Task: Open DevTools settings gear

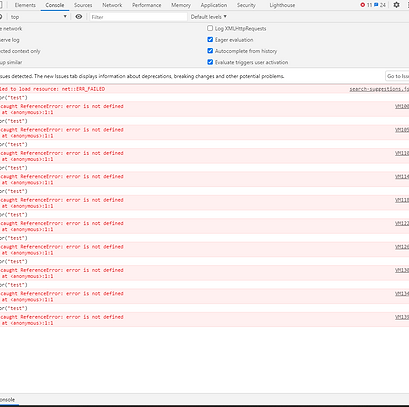Action: pyautogui.click(x=396, y=5)
